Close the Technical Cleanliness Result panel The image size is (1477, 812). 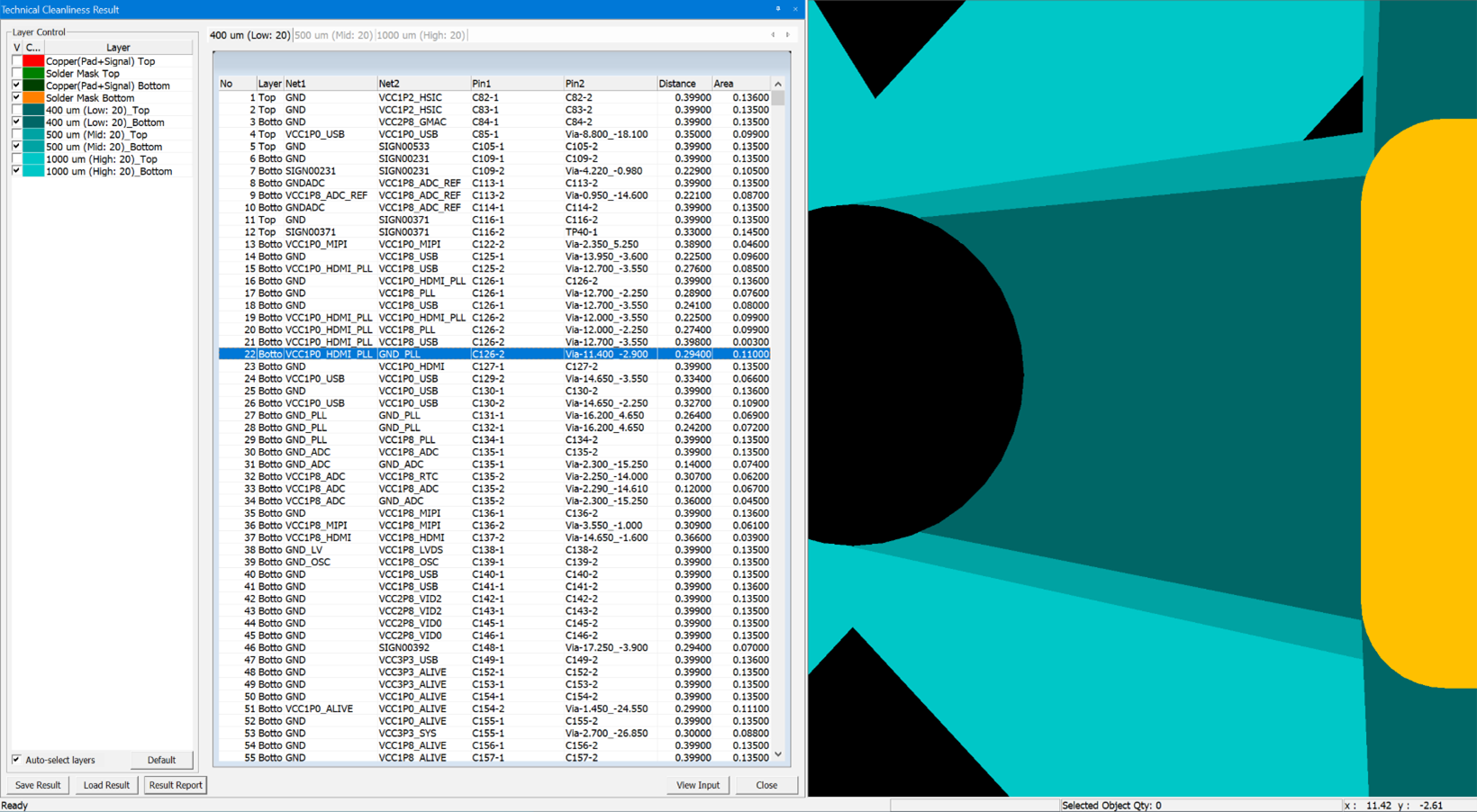(x=795, y=9)
